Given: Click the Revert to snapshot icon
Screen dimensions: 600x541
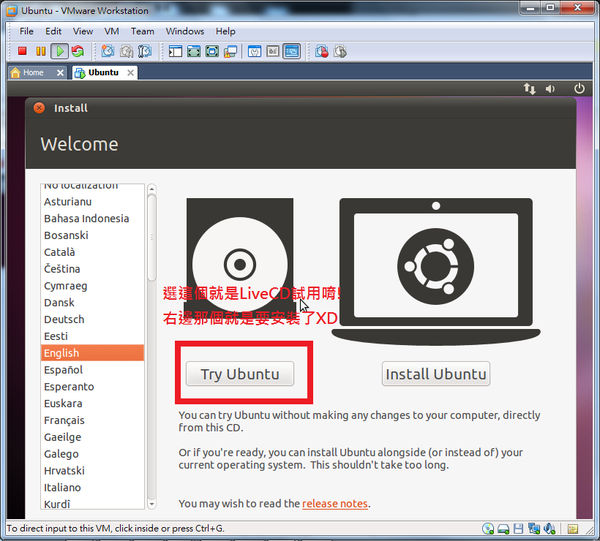Looking at the screenshot, I should [126, 51].
